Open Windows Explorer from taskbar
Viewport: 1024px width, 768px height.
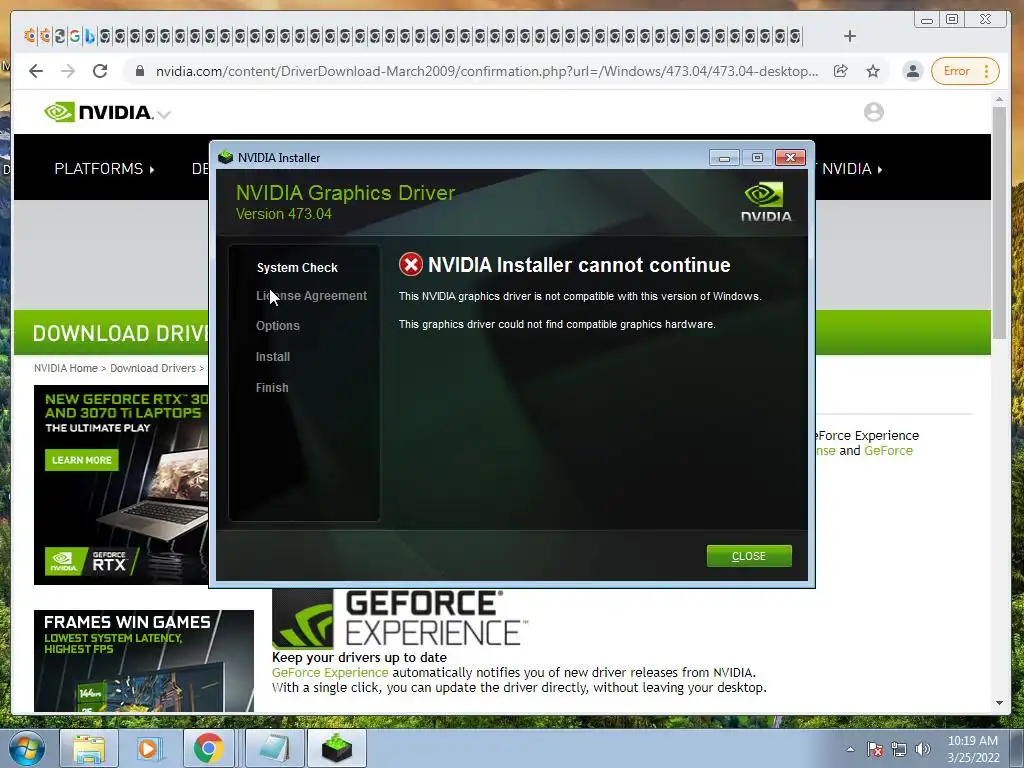point(89,748)
